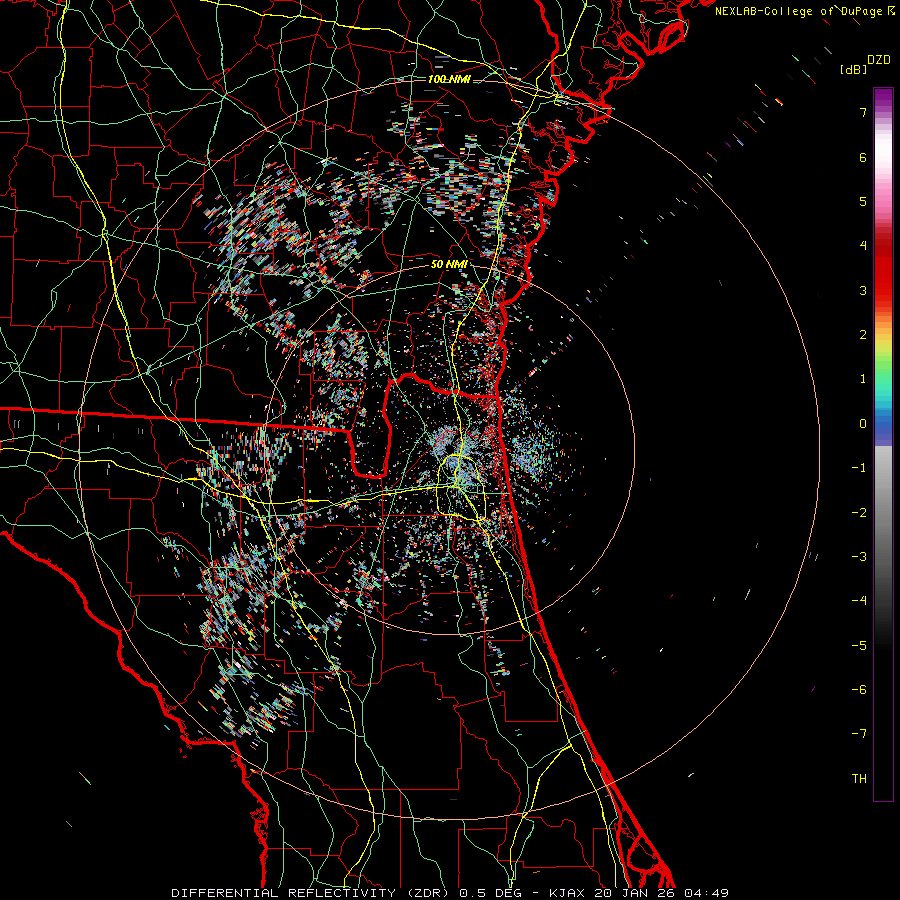This screenshot has width=900, height=900.
Task: Click the 50 NMI range ring label
Action: [x=449, y=265]
